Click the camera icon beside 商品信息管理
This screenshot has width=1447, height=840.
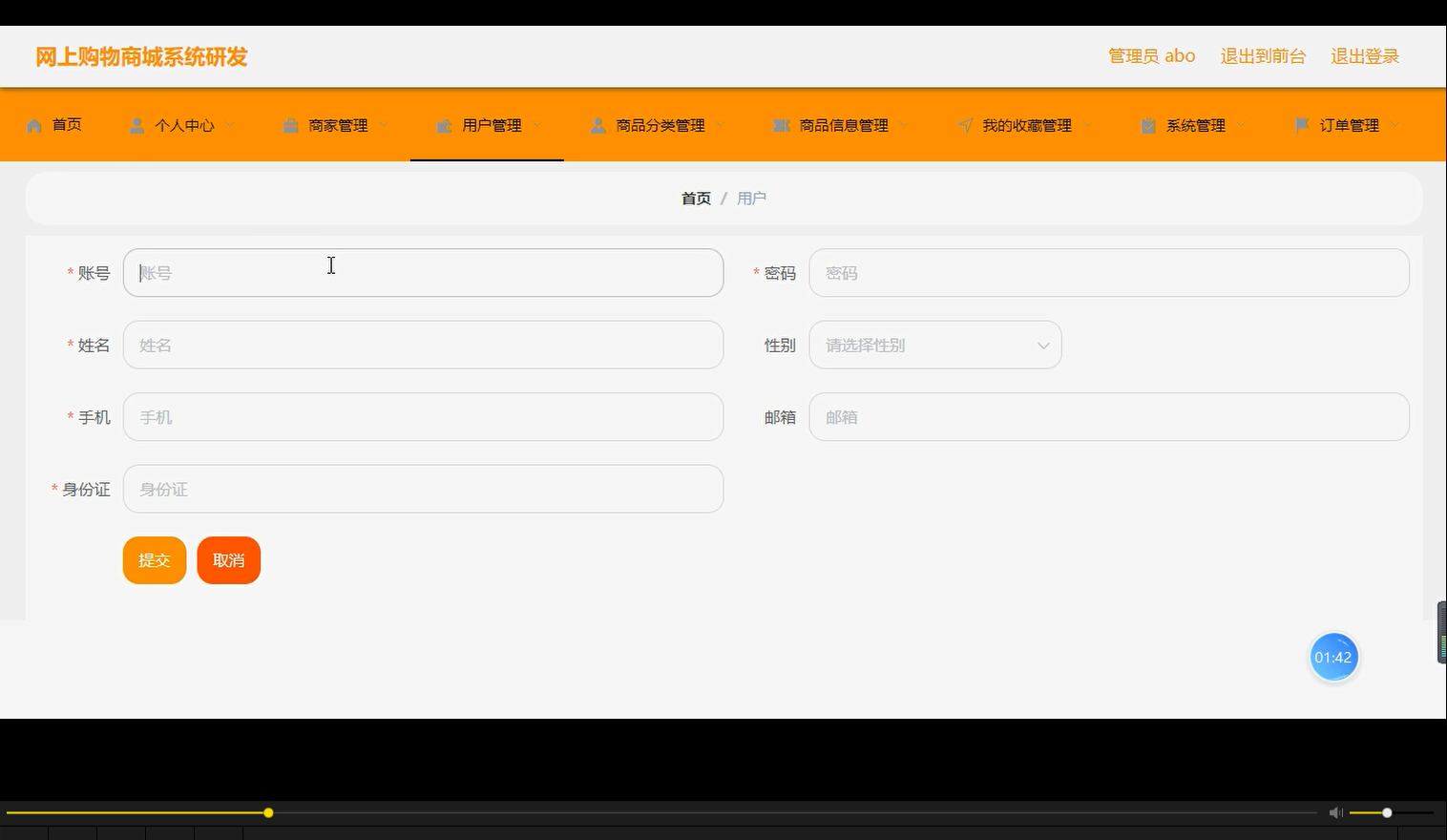tap(781, 125)
